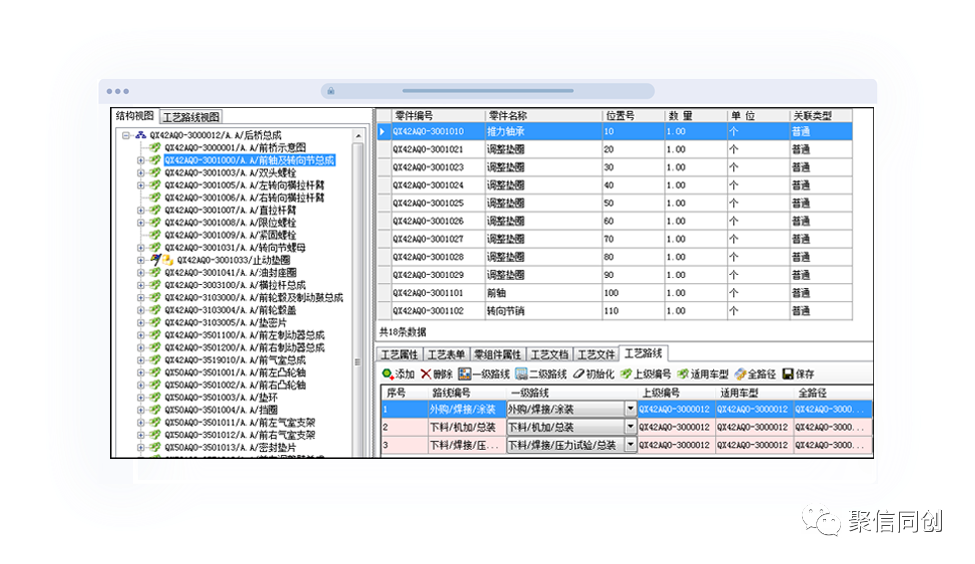975x564 pixels.
Task: Click the 添加 add-route toolbar icon
Action: (387, 374)
